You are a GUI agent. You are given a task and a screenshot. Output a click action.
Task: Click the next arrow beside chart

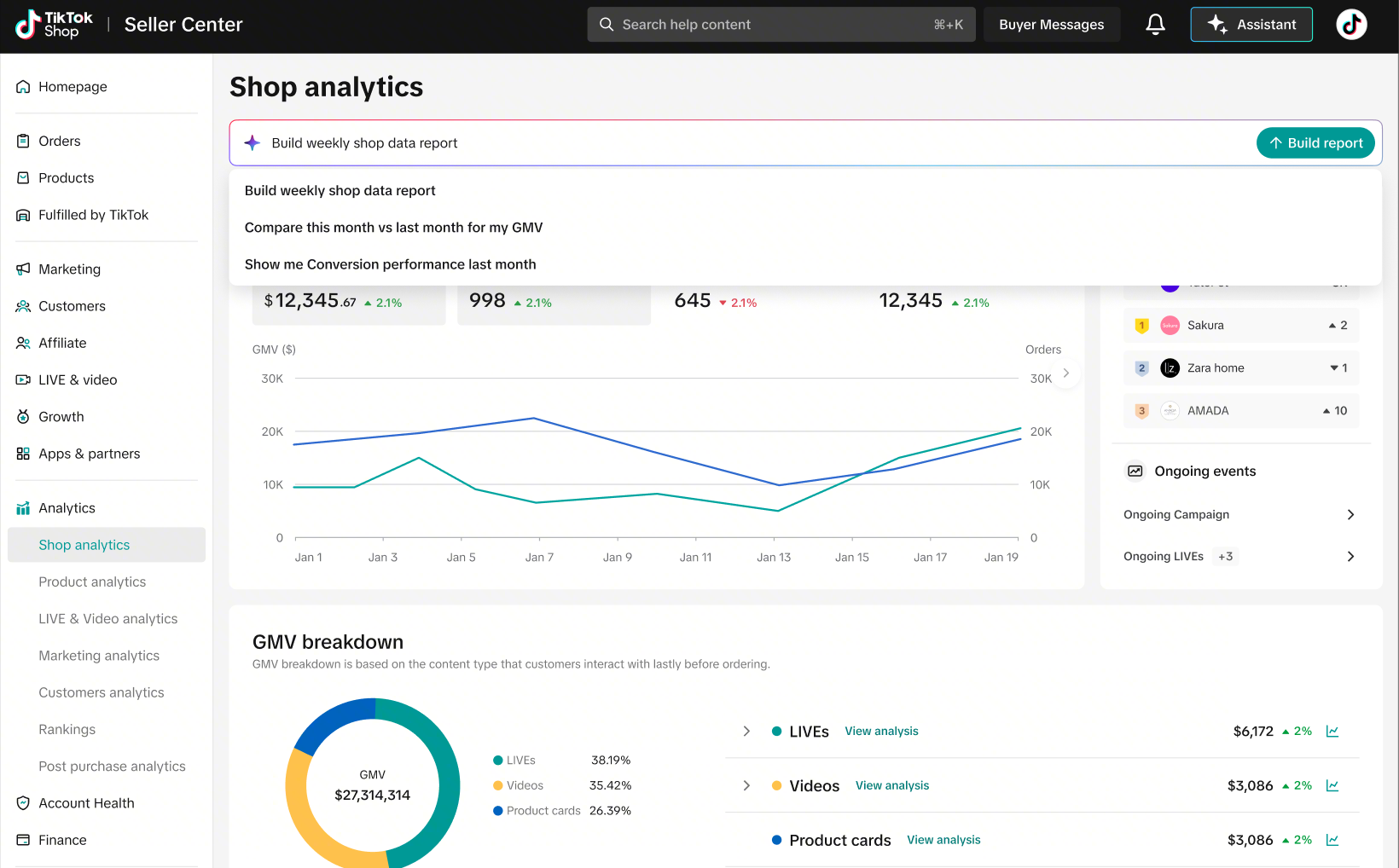[1066, 373]
